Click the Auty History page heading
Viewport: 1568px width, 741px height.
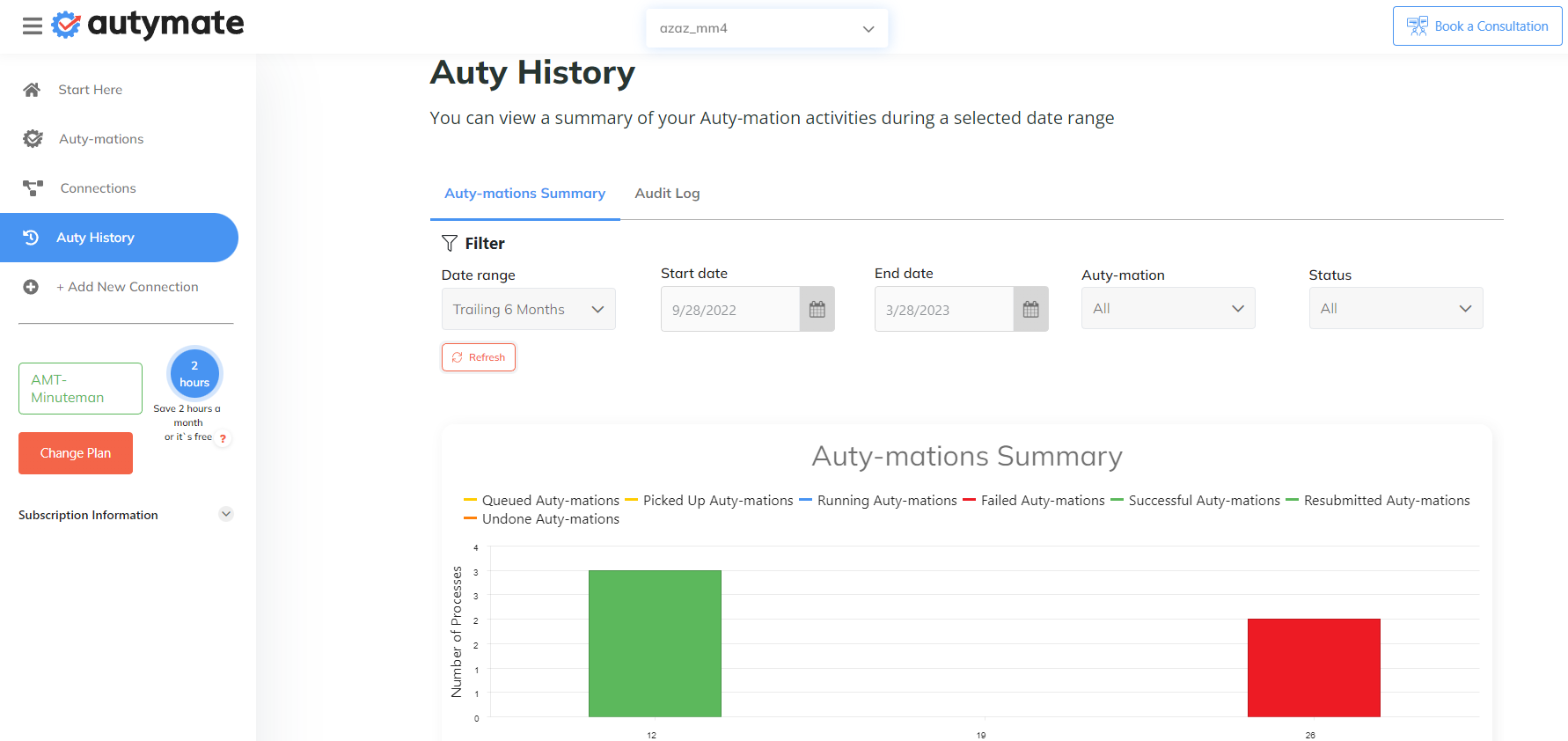tap(532, 73)
